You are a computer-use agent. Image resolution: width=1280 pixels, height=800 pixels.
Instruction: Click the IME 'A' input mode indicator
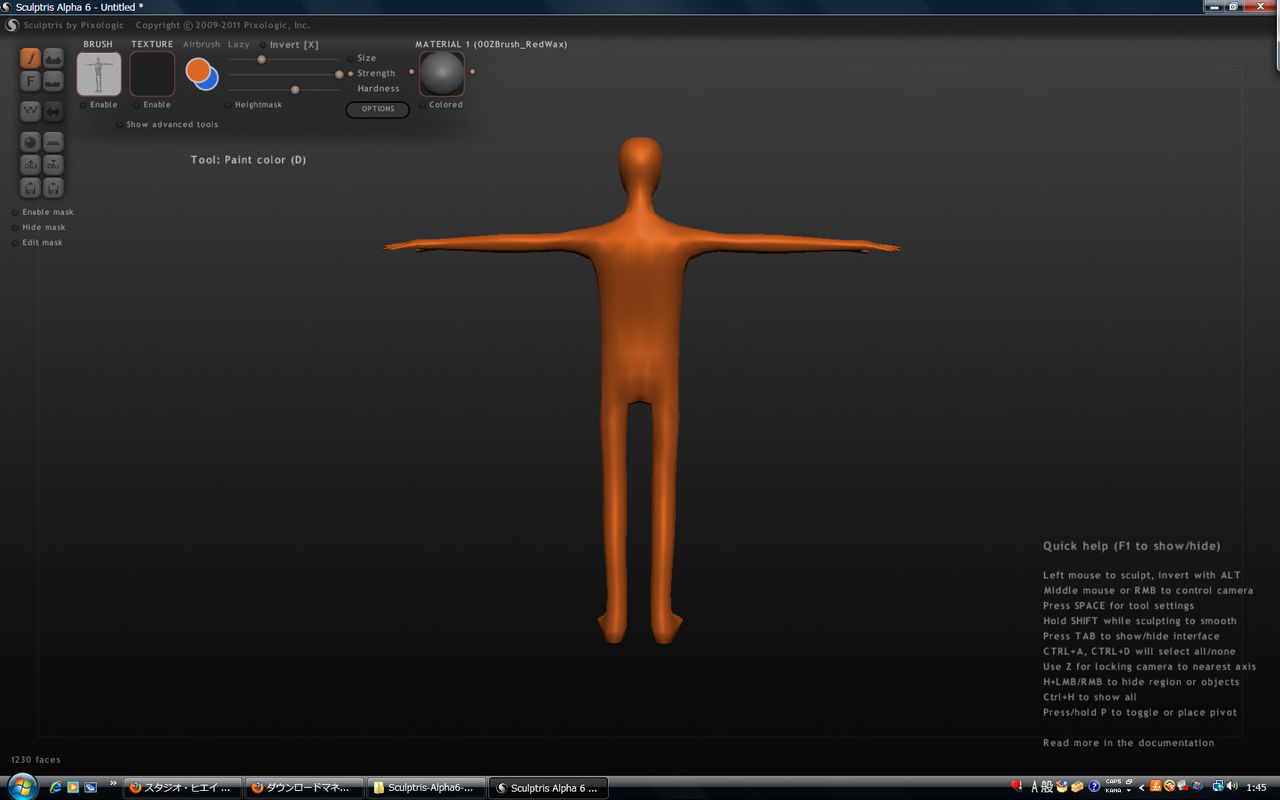[1035, 787]
